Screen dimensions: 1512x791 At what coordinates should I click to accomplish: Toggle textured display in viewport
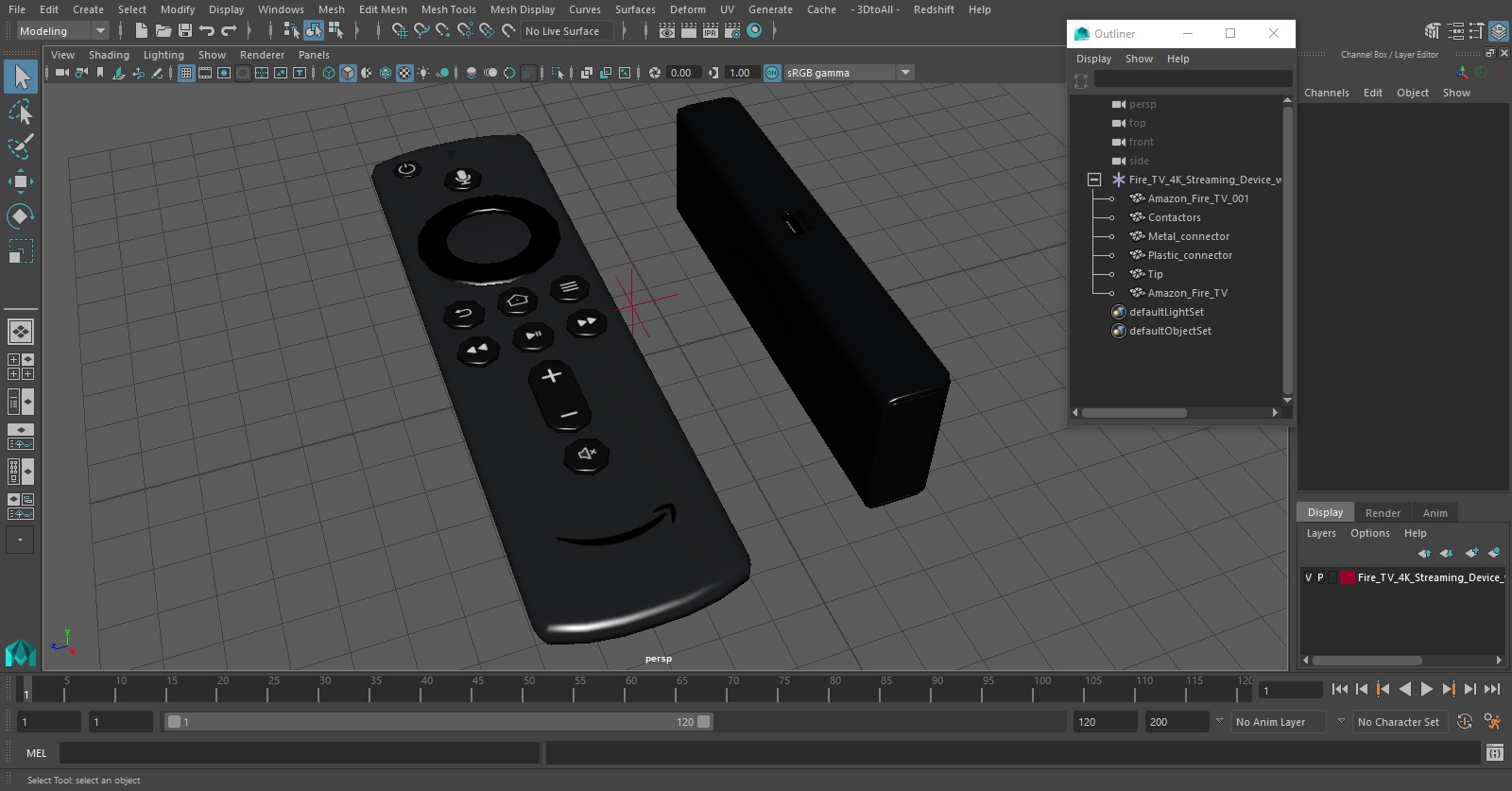[x=404, y=73]
